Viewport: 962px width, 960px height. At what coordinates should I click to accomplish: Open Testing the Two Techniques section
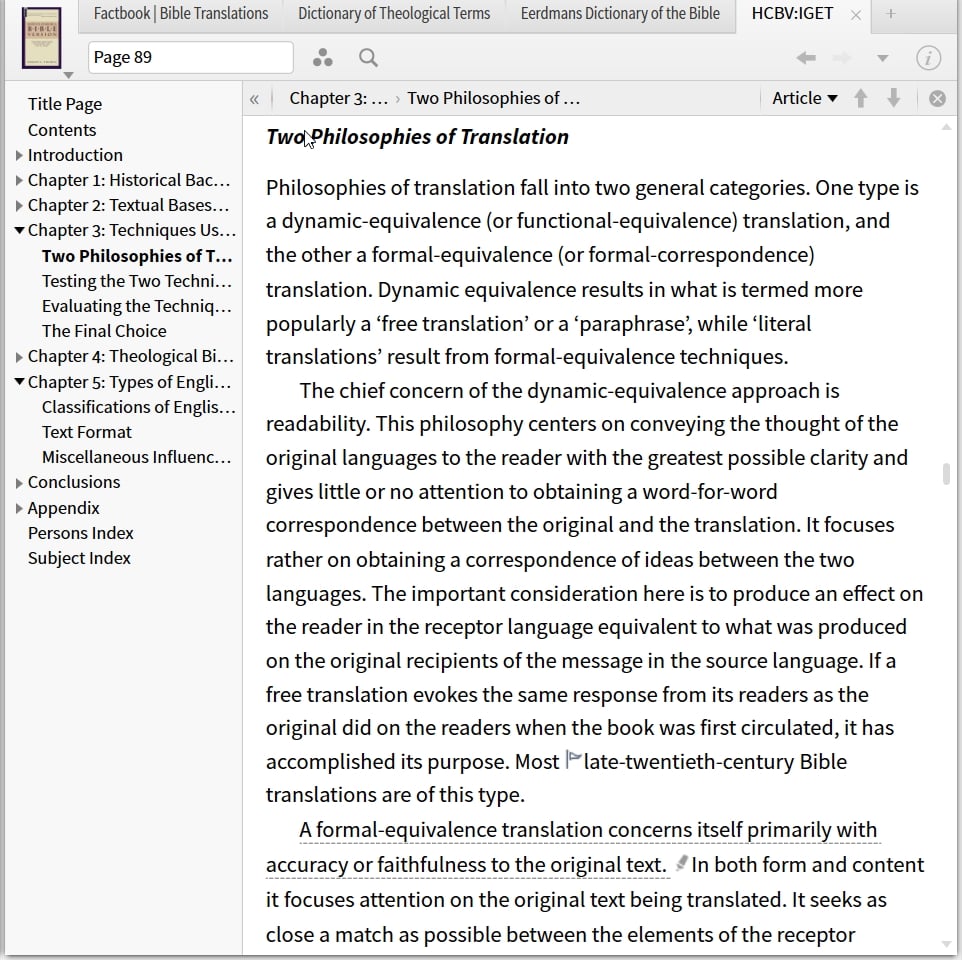(x=137, y=281)
